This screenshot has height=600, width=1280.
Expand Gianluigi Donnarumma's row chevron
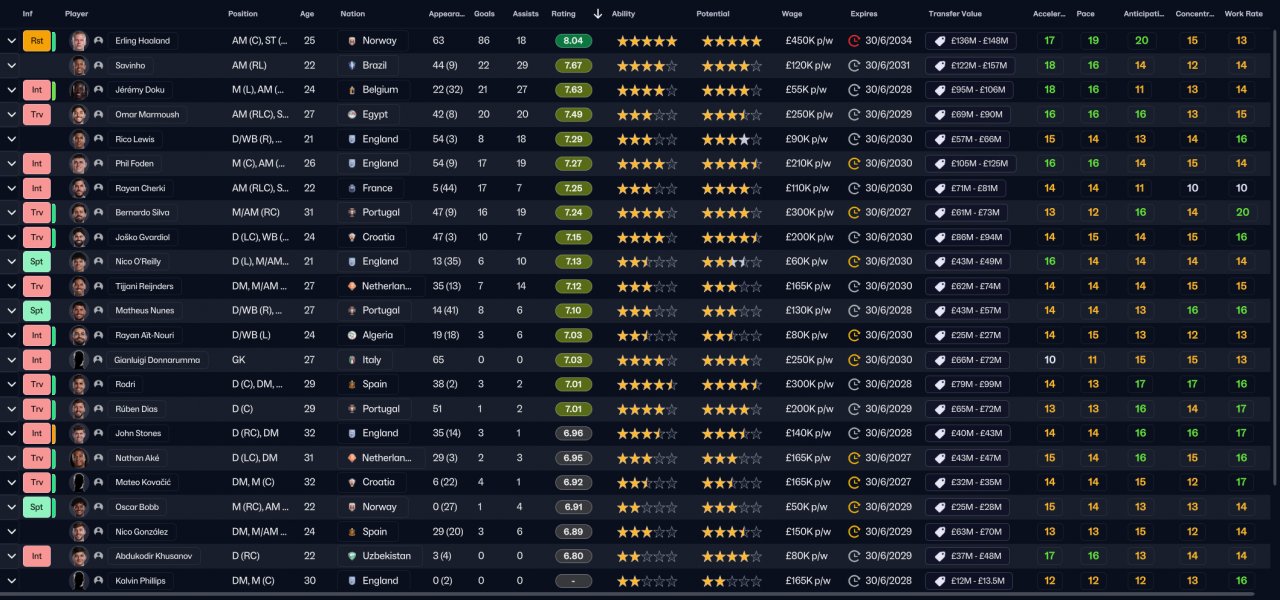click(x=11, y=359)
